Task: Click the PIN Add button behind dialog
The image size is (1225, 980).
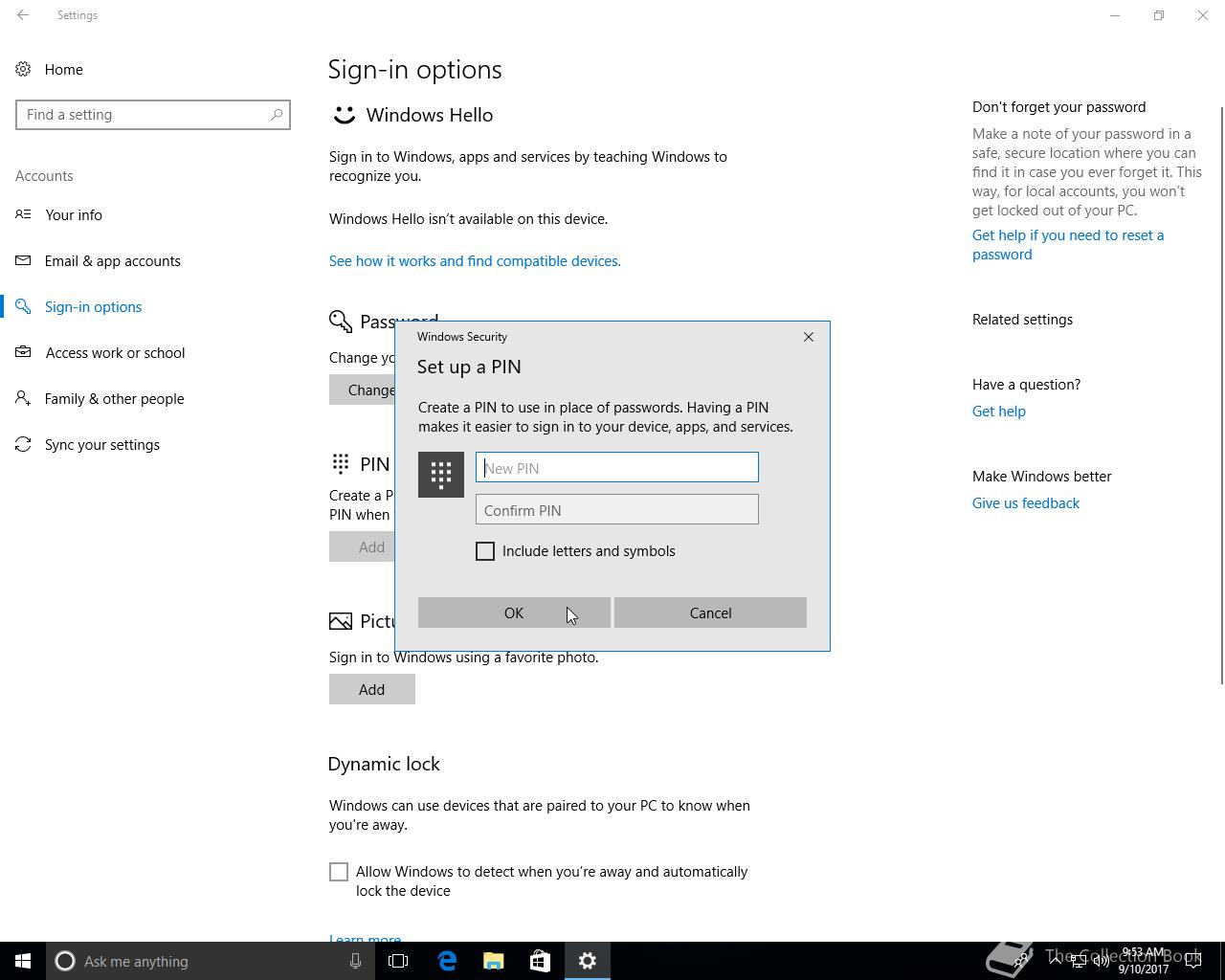Action: [x=363, y=547]
